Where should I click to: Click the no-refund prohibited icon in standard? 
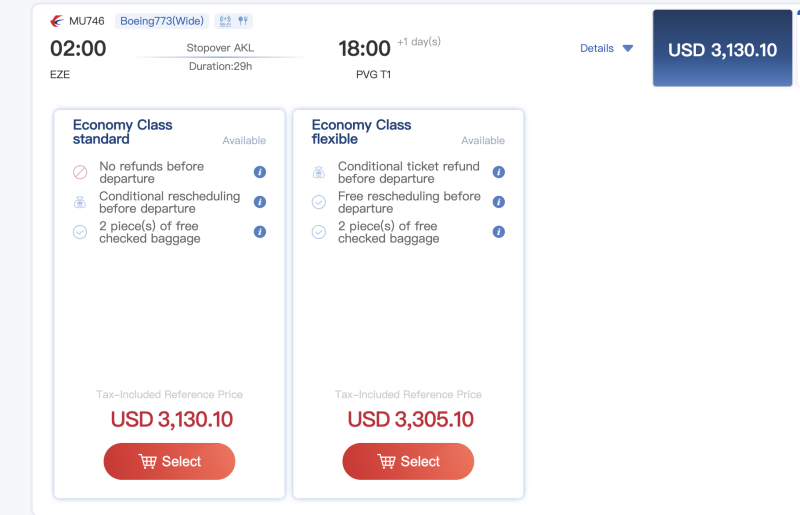pos(80,172)
